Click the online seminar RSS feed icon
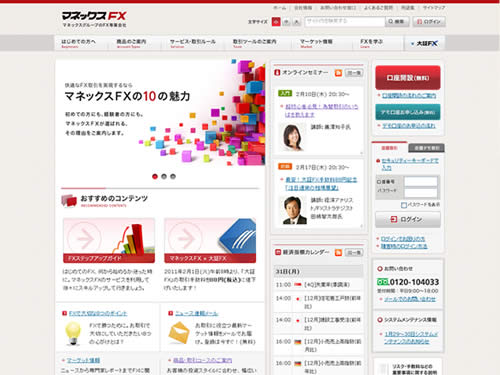 pyautogui.click(x=338, y=73)
